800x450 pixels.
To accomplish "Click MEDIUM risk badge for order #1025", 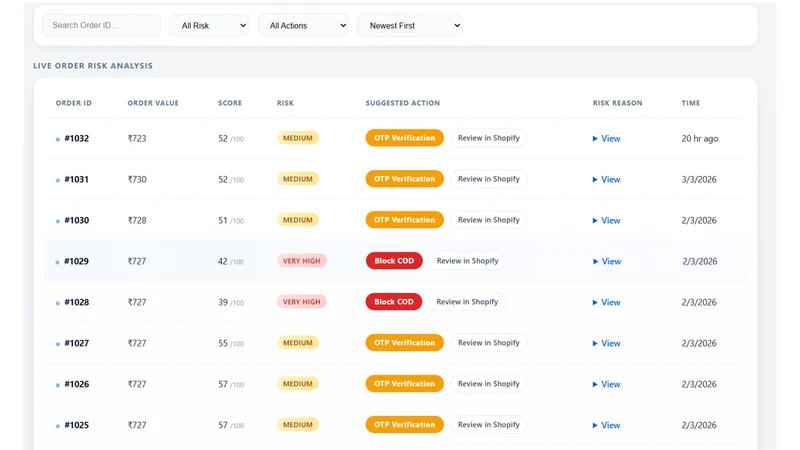I will (297, 424).
